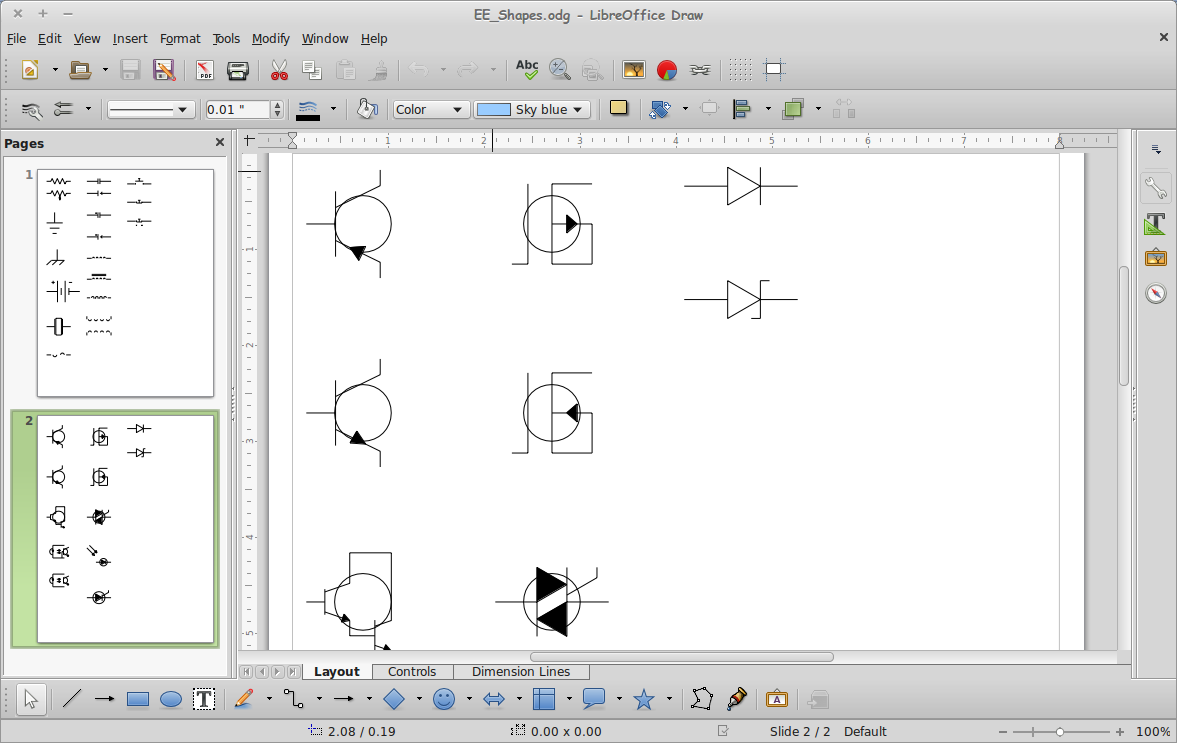The height and width of the screenshot is (743, 1177).
Task: Select the Callouts speech bubble tool
Action: [594, 699]
